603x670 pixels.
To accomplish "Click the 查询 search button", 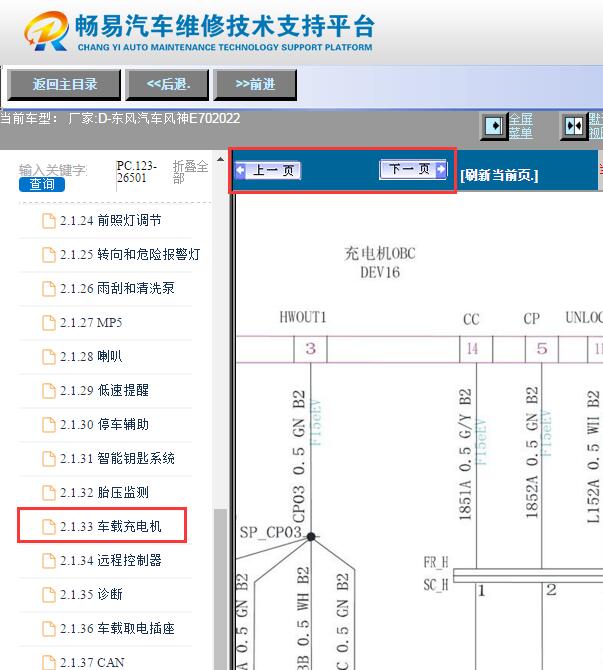I will click(41, 184).
